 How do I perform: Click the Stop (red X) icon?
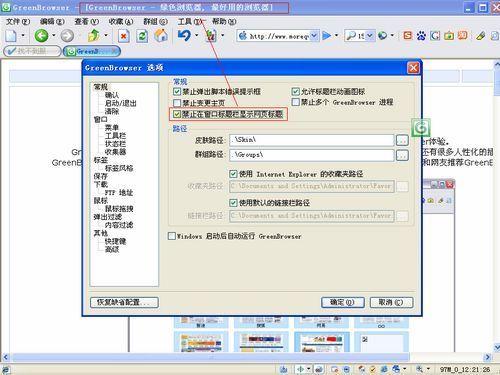click(124, 36)
